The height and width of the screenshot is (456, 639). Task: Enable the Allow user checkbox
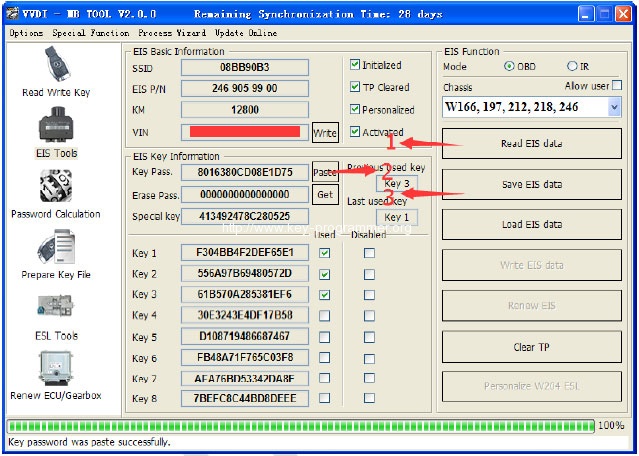click(617, 85)
